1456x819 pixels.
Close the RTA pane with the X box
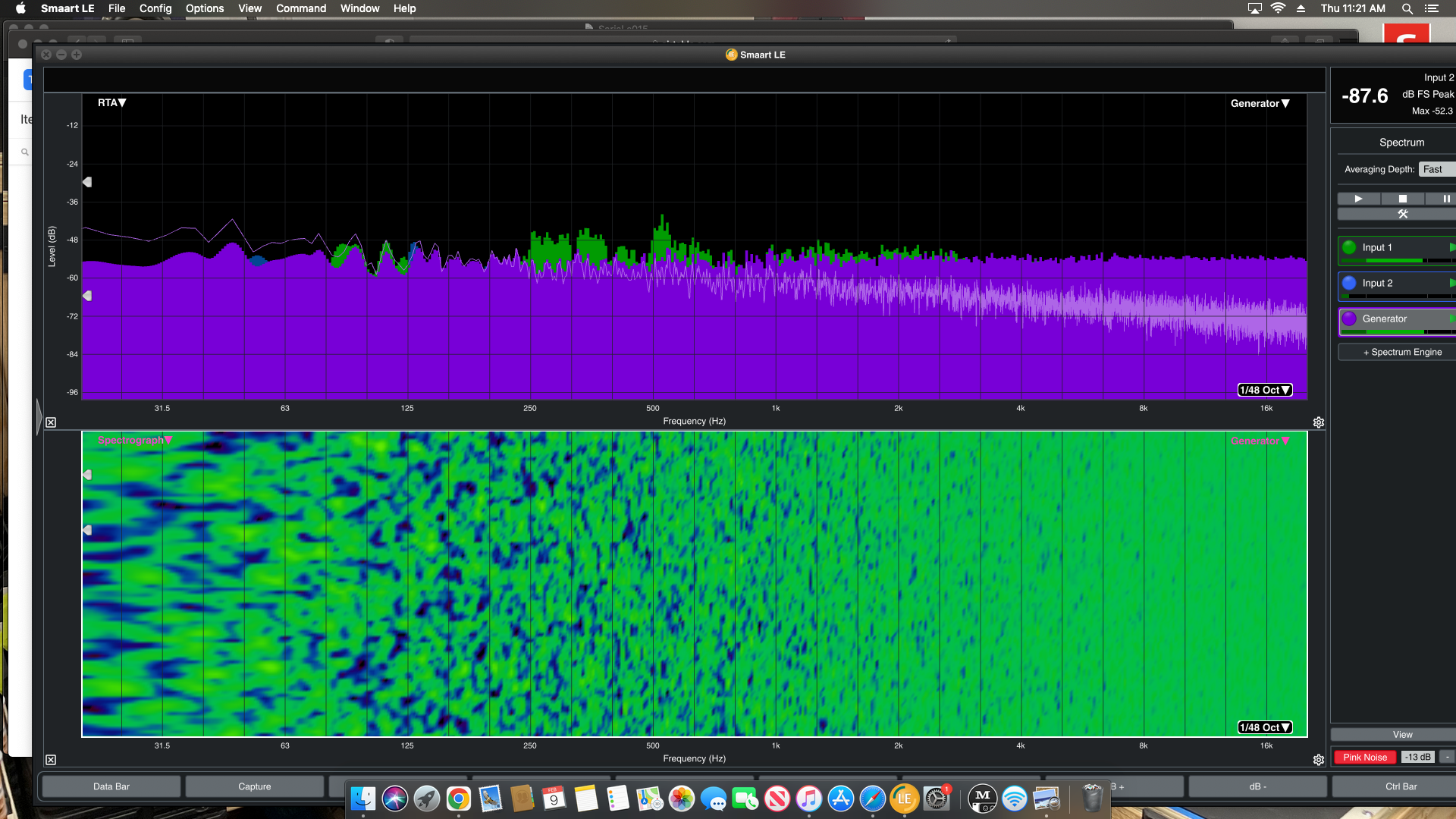coord(51,422)
